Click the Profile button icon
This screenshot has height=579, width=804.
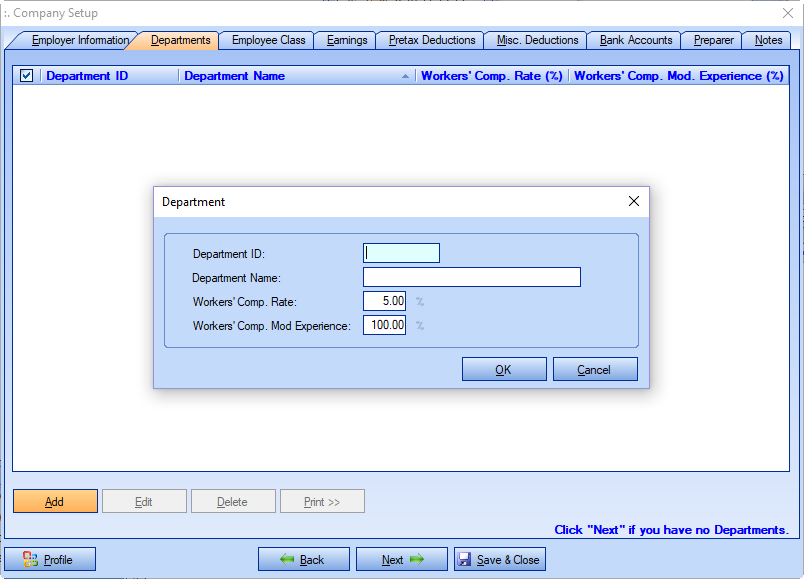tap(30, 560)
